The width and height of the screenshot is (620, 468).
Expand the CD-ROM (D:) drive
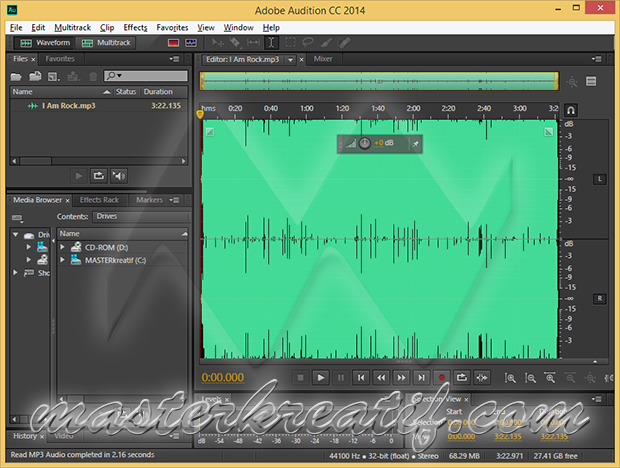(x=62, y=247)
